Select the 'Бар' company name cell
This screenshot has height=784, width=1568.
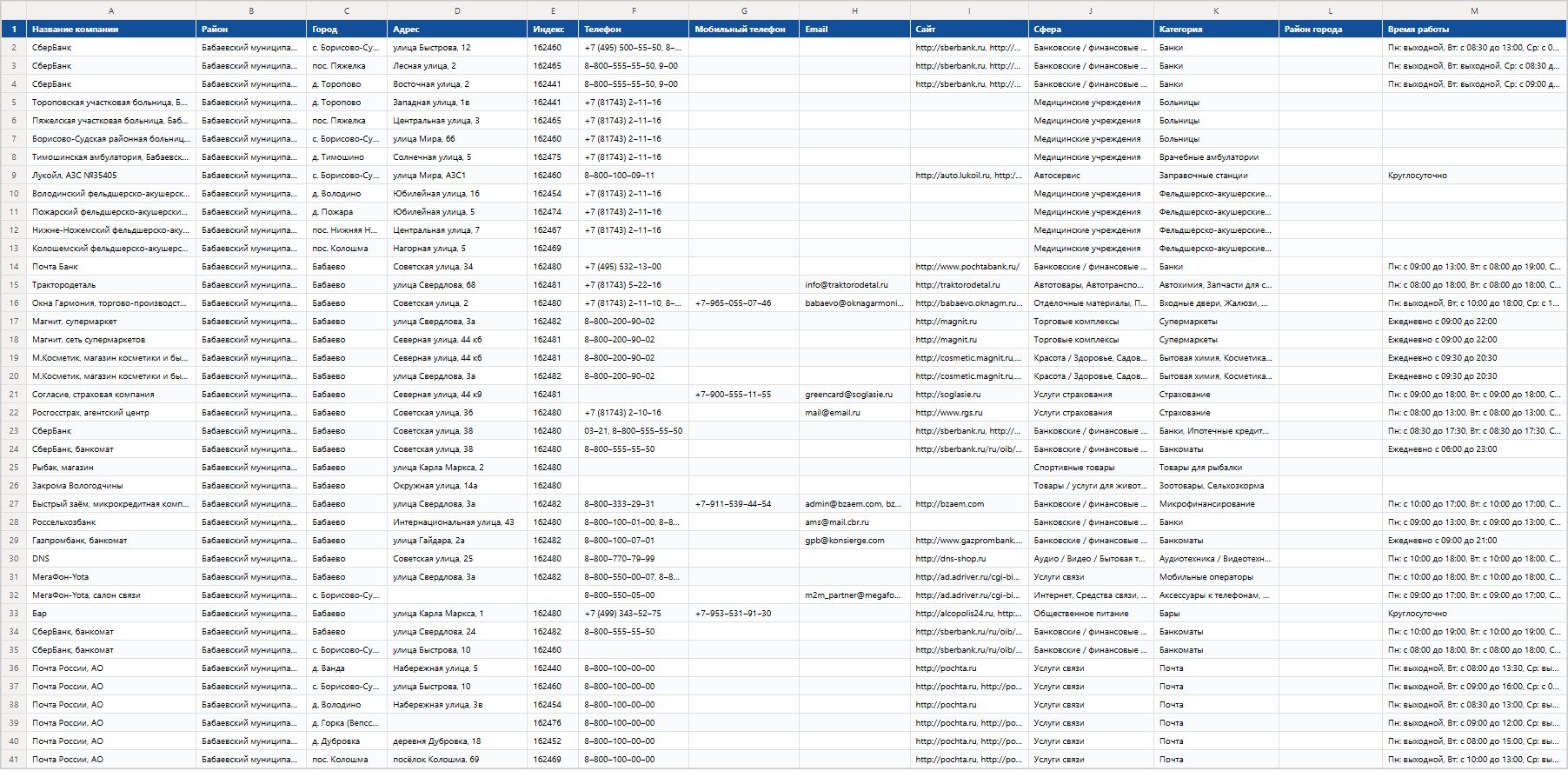111,614
